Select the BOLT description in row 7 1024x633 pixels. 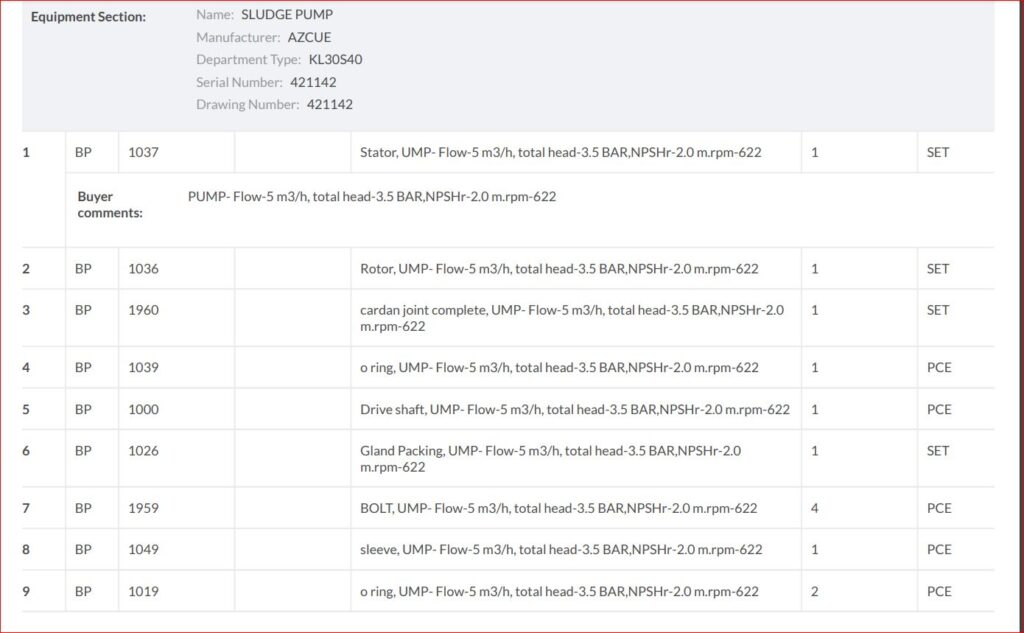pyautogui.click(x=558, y=508)
